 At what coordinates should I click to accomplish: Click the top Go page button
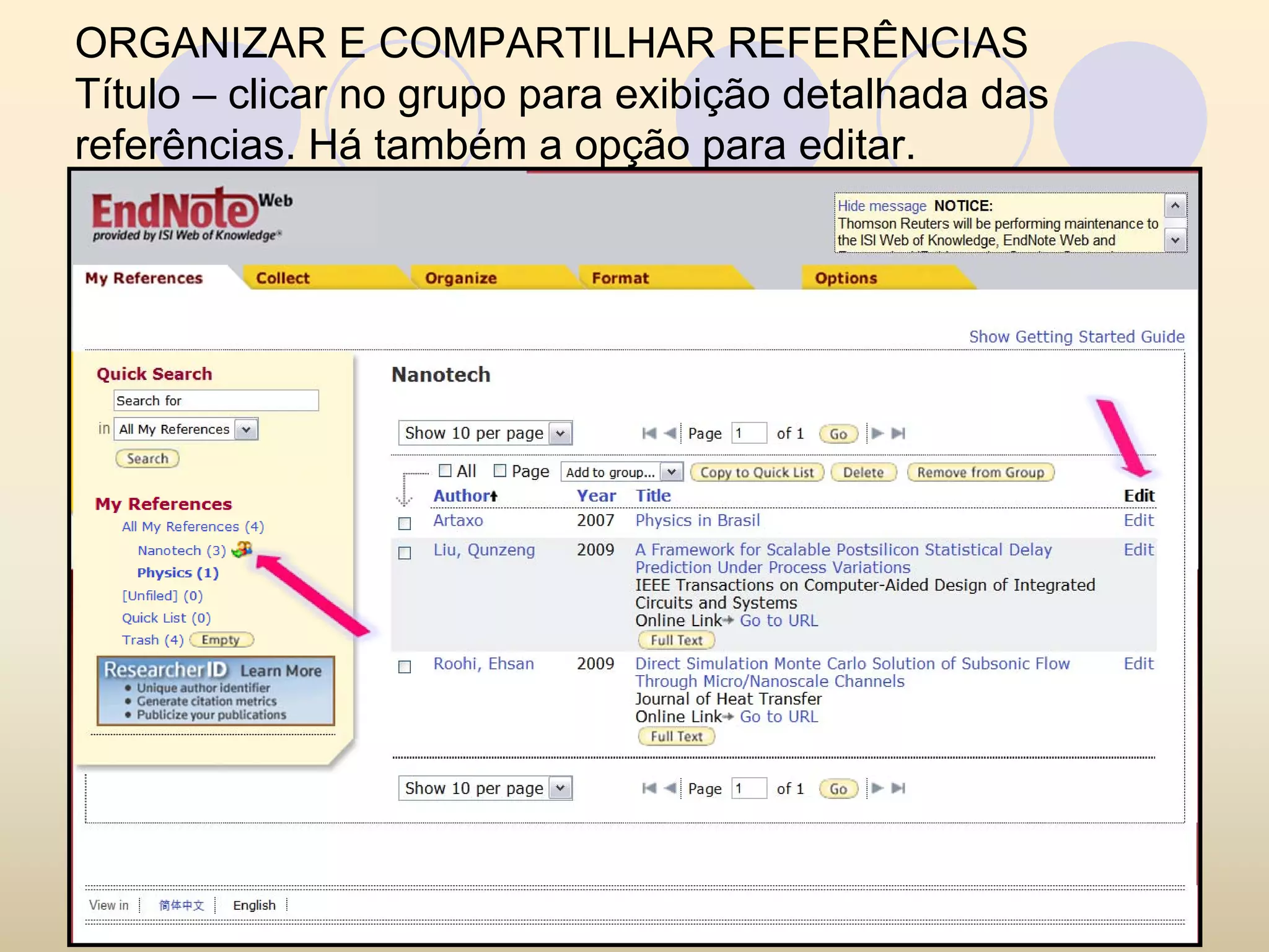coord(838,434)
